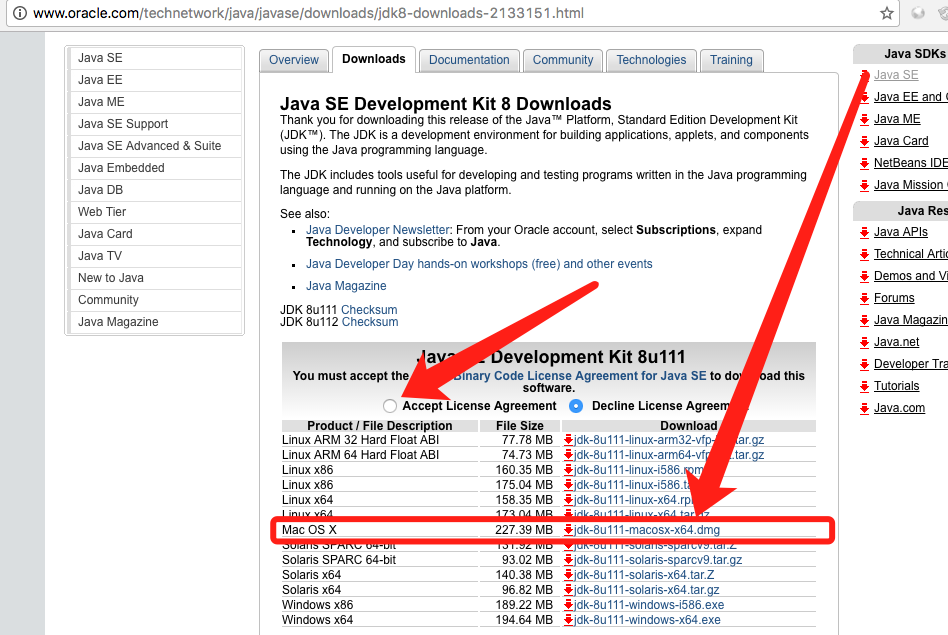
Task: Follow the Java Developer Newsletter link
Action: pyautogui.click(x=378, y=230)
